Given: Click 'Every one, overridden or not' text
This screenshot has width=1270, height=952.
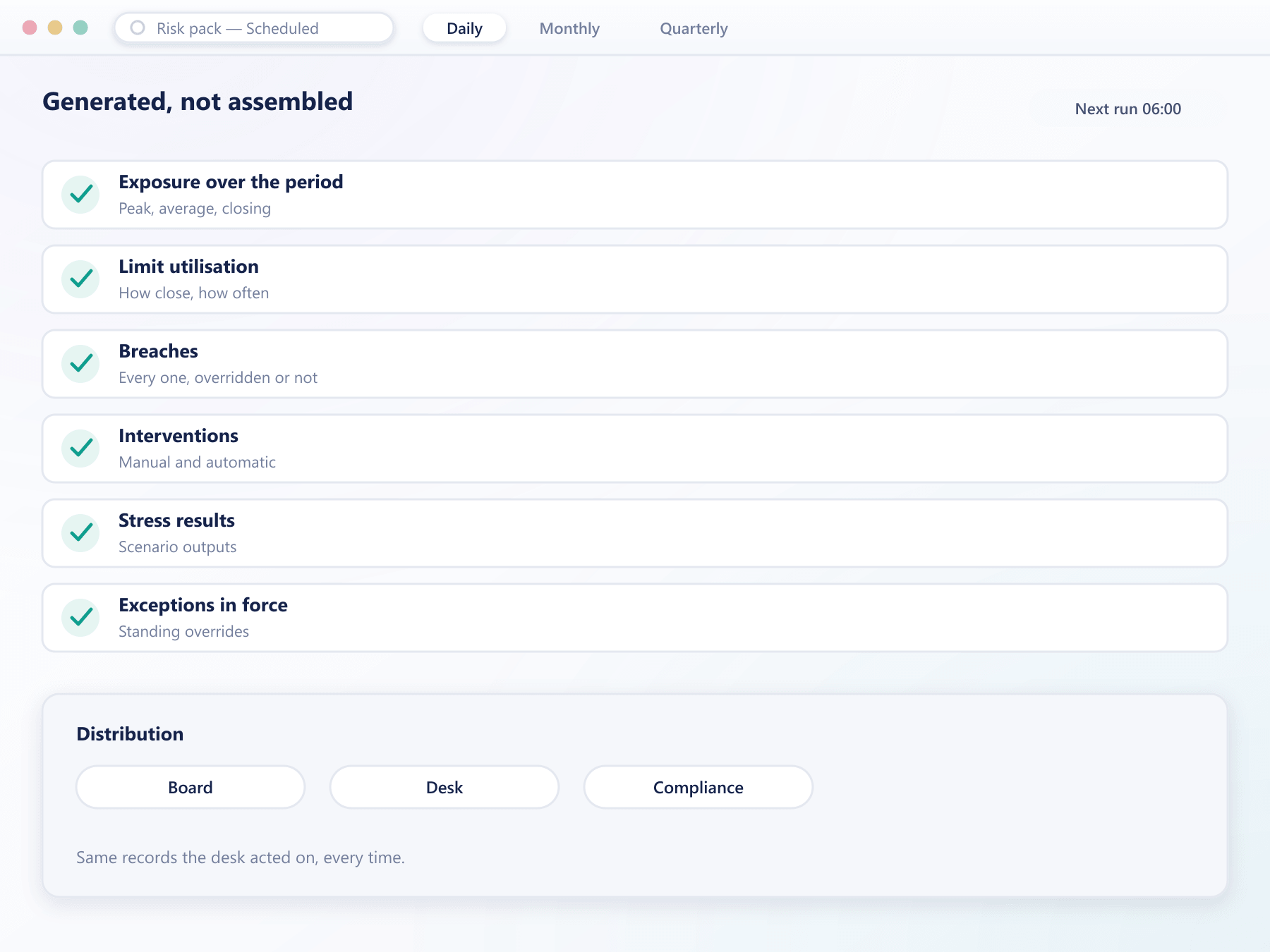Looking at the screenshot, I should click(x=218, y=378).
